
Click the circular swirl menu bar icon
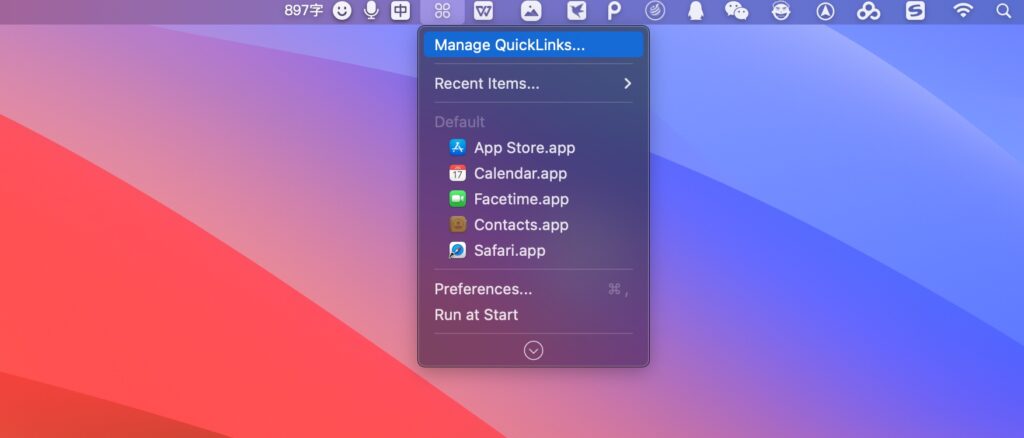point(655,10)
